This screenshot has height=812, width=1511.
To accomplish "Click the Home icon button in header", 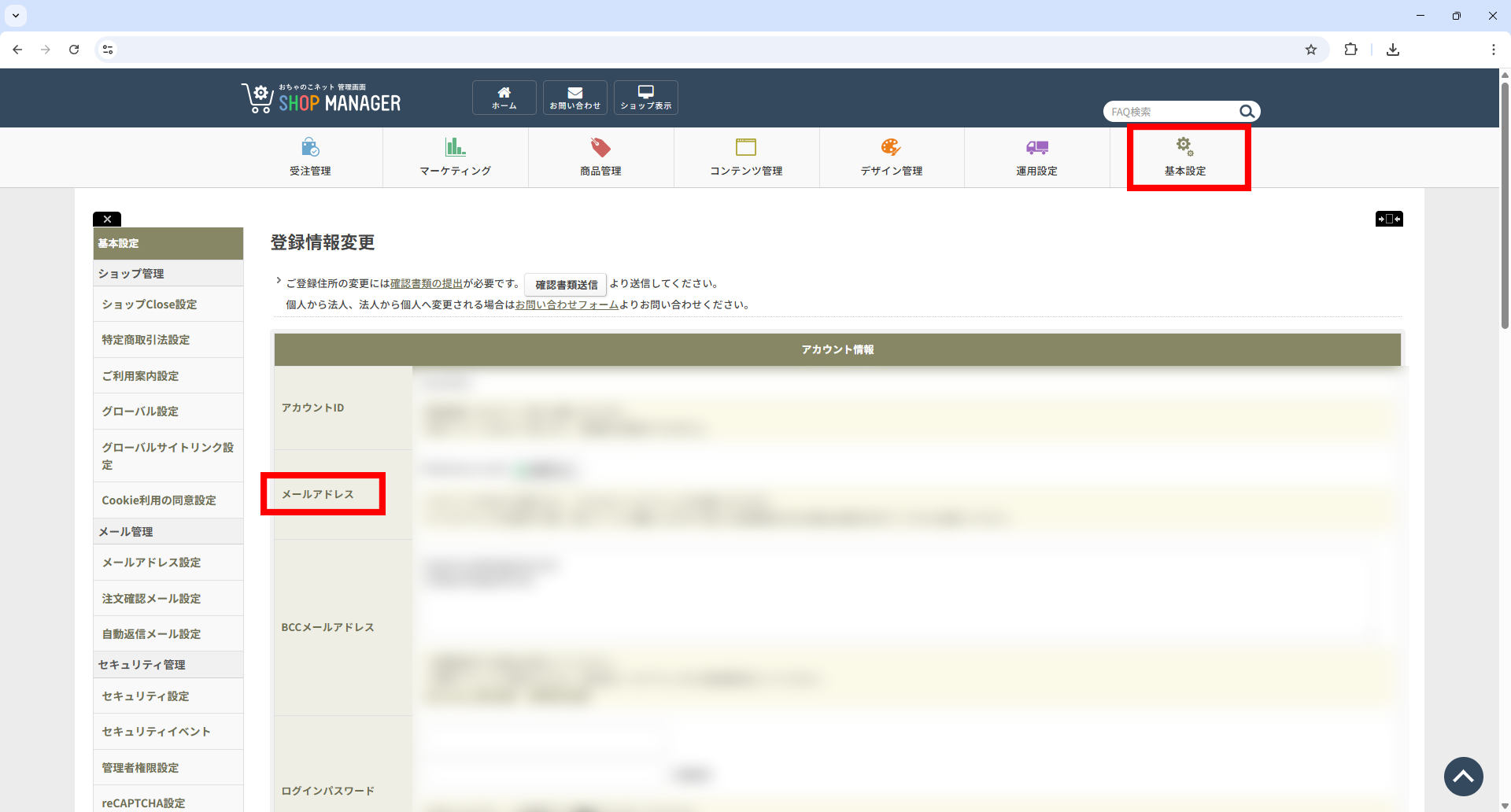I will point(504,98).
